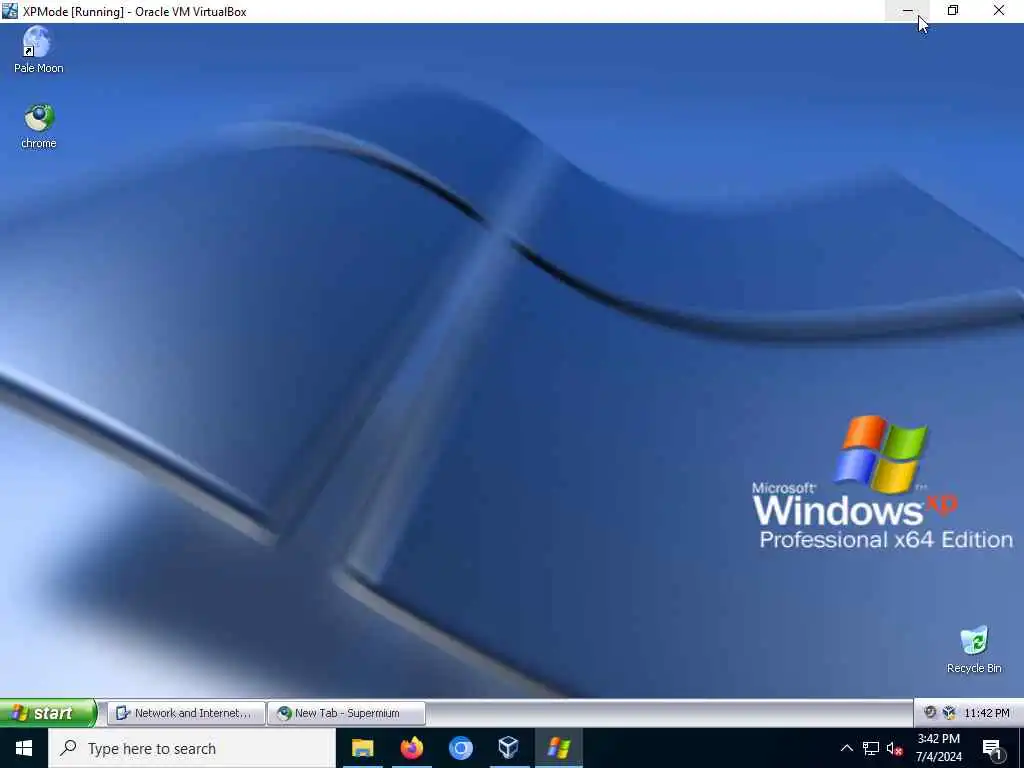Viewport: 1024px width, 768px height.
Task: Click the VirtualBox title bar app icon
Action: (10, 10)
